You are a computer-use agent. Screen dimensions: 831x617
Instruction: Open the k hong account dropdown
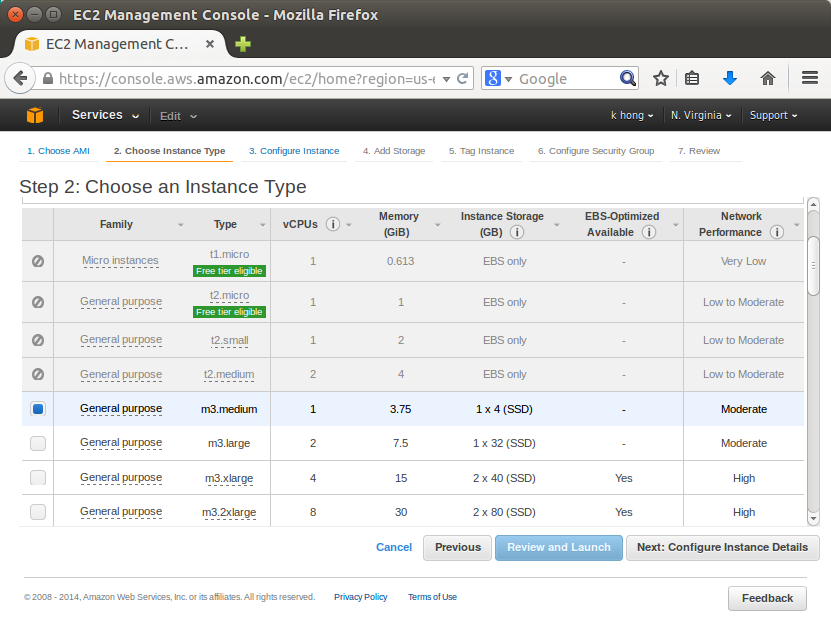632,116
